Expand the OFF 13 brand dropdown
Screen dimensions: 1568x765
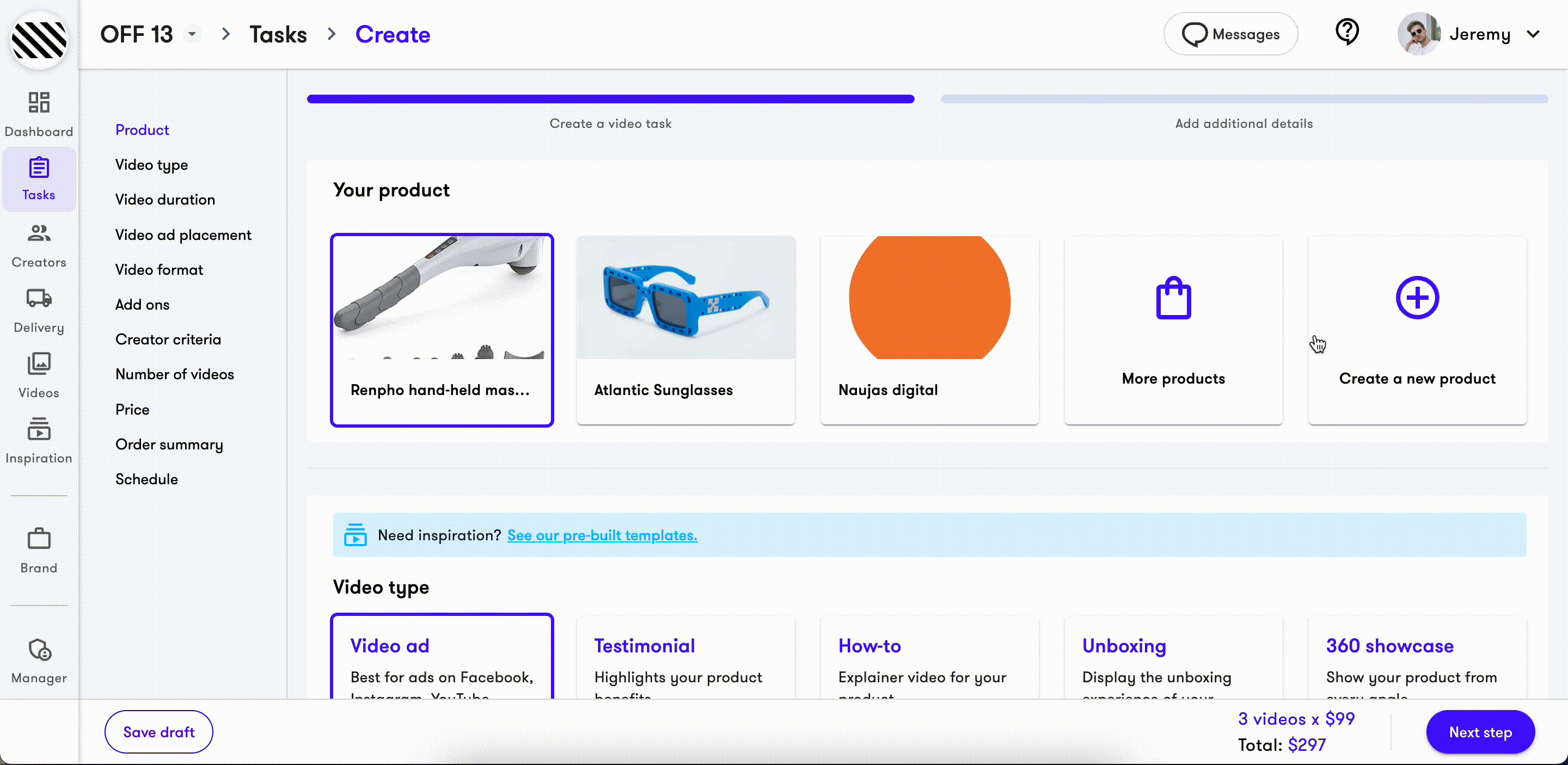[192, 34]
